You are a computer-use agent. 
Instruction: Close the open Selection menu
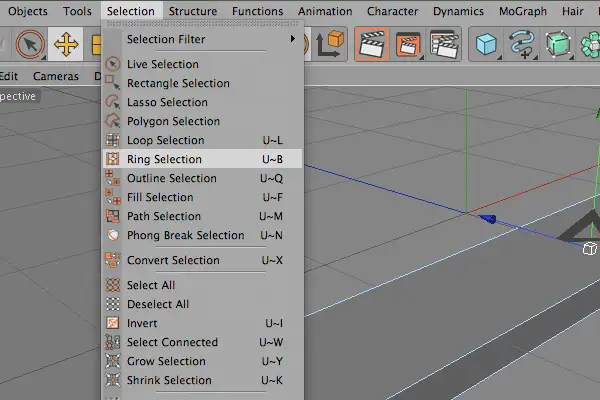point(131,11)
